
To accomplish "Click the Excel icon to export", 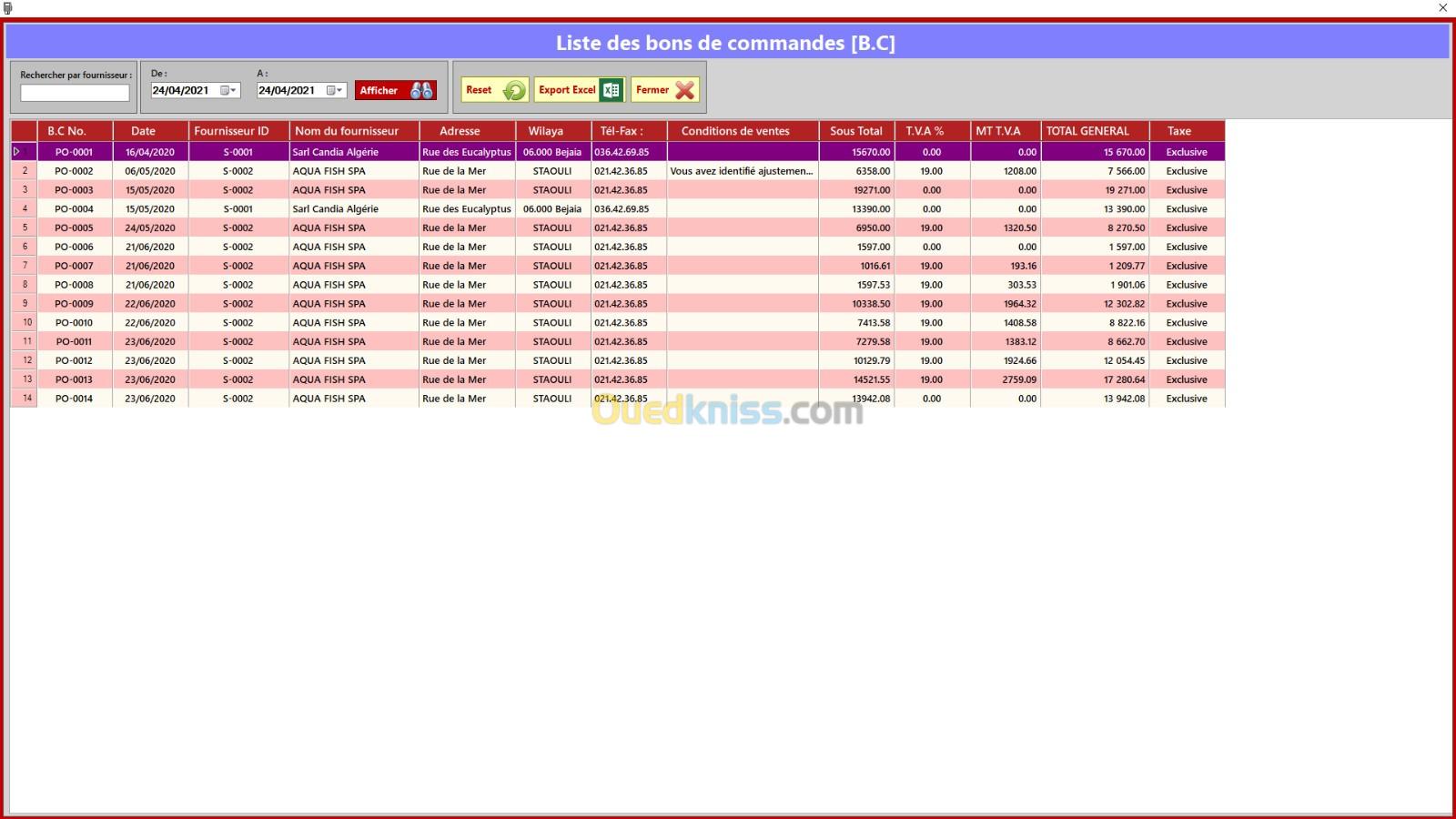I will (612, 90).
